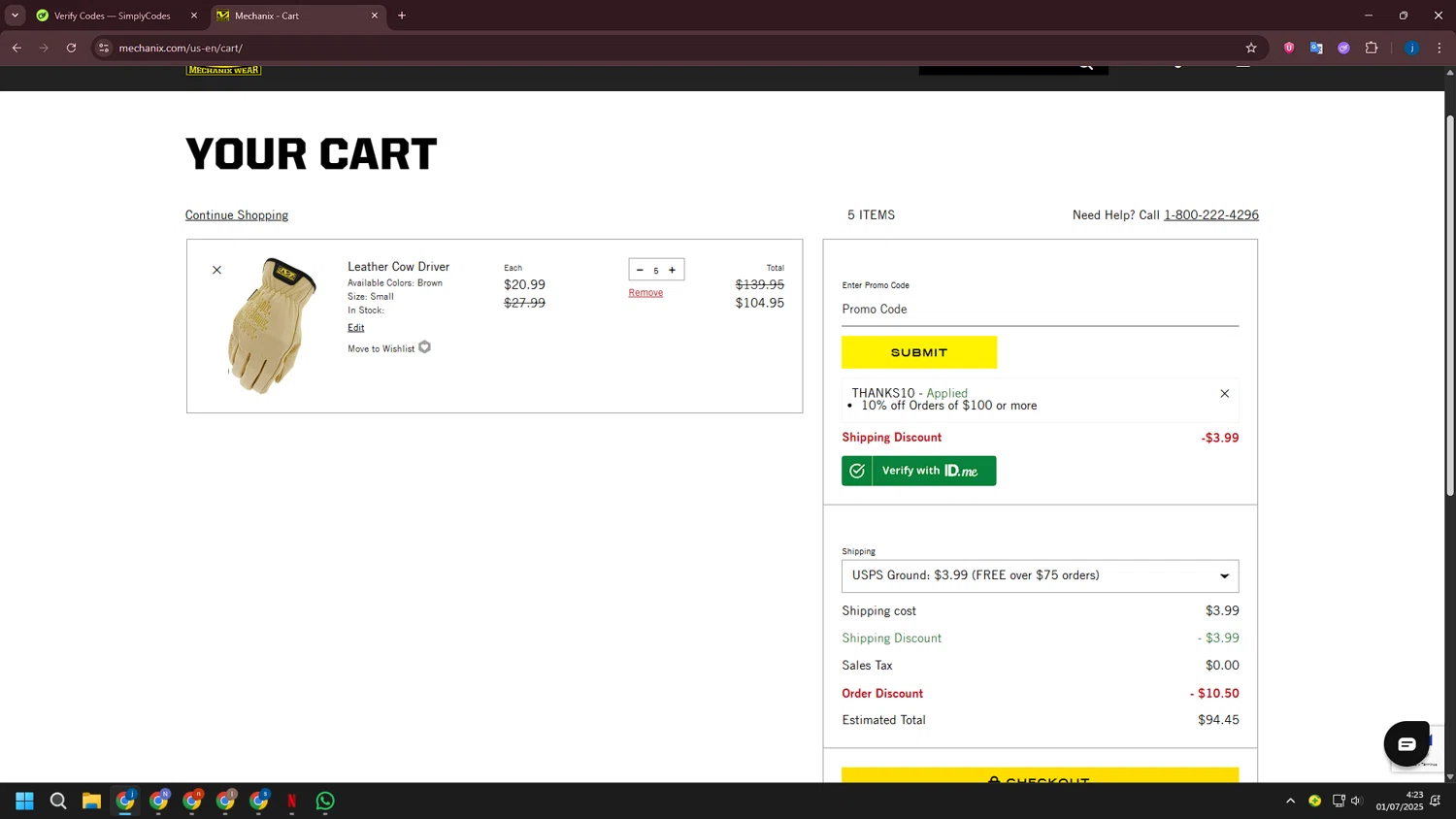The height and width of the screenshot is (819, 1456).
Task: Switch to Verify Codes SimplyCodes tab
Action: point(112,16)
